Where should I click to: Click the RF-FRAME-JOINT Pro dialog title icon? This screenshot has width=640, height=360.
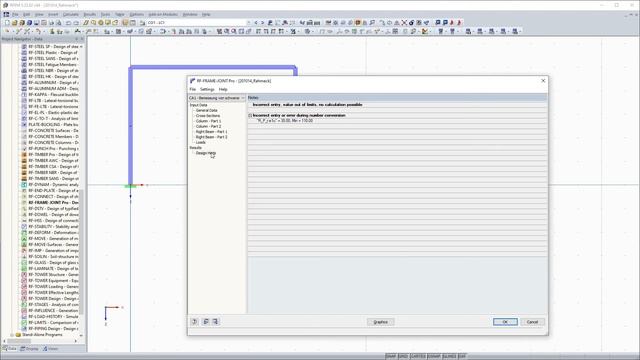click(x=193, y=81)
